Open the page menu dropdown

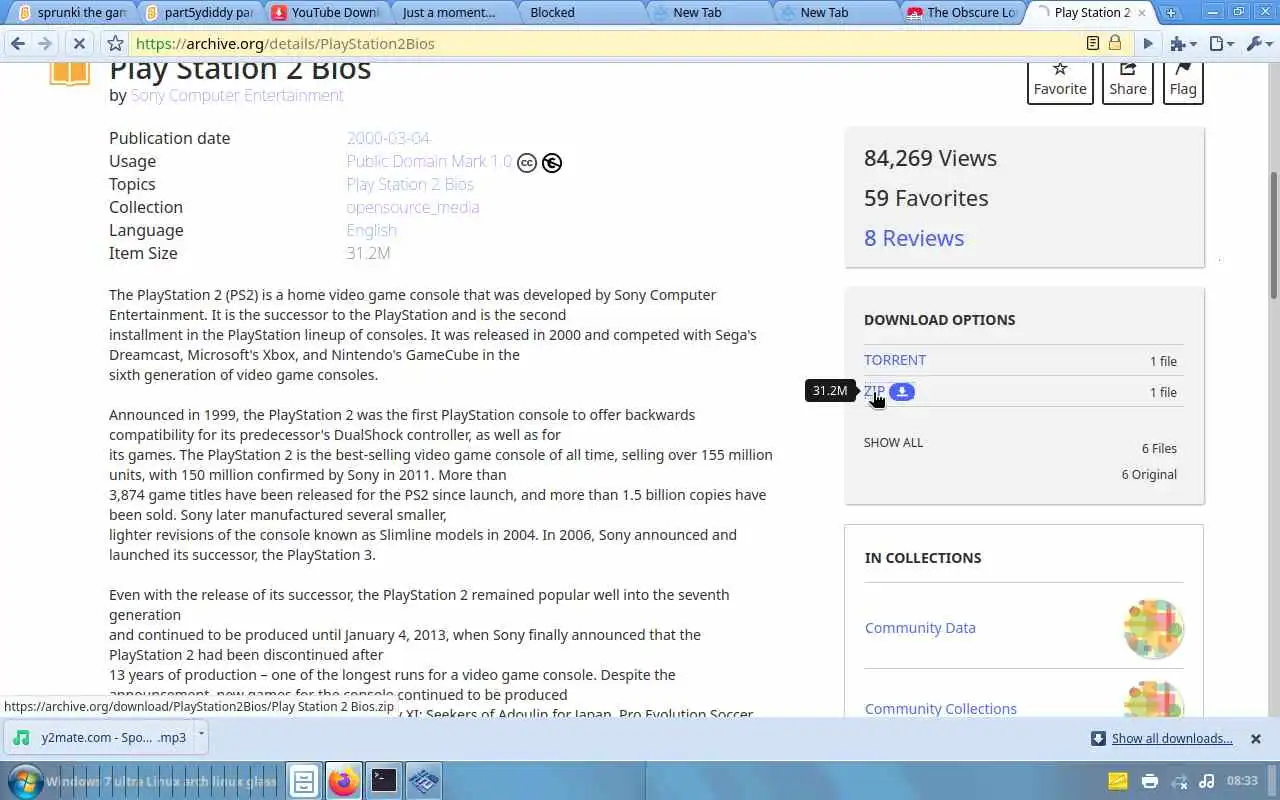tap(1222, 44)
